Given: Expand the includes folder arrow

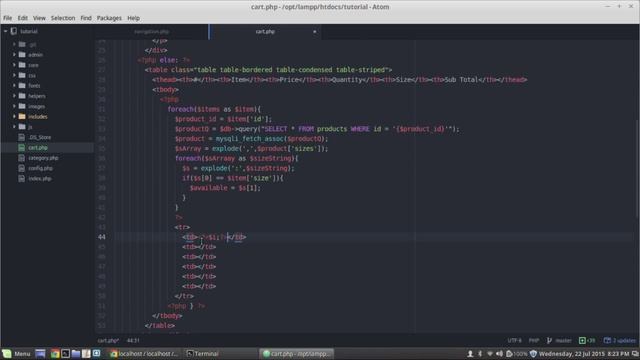Looking at the screenshot, I should point(14,116).
